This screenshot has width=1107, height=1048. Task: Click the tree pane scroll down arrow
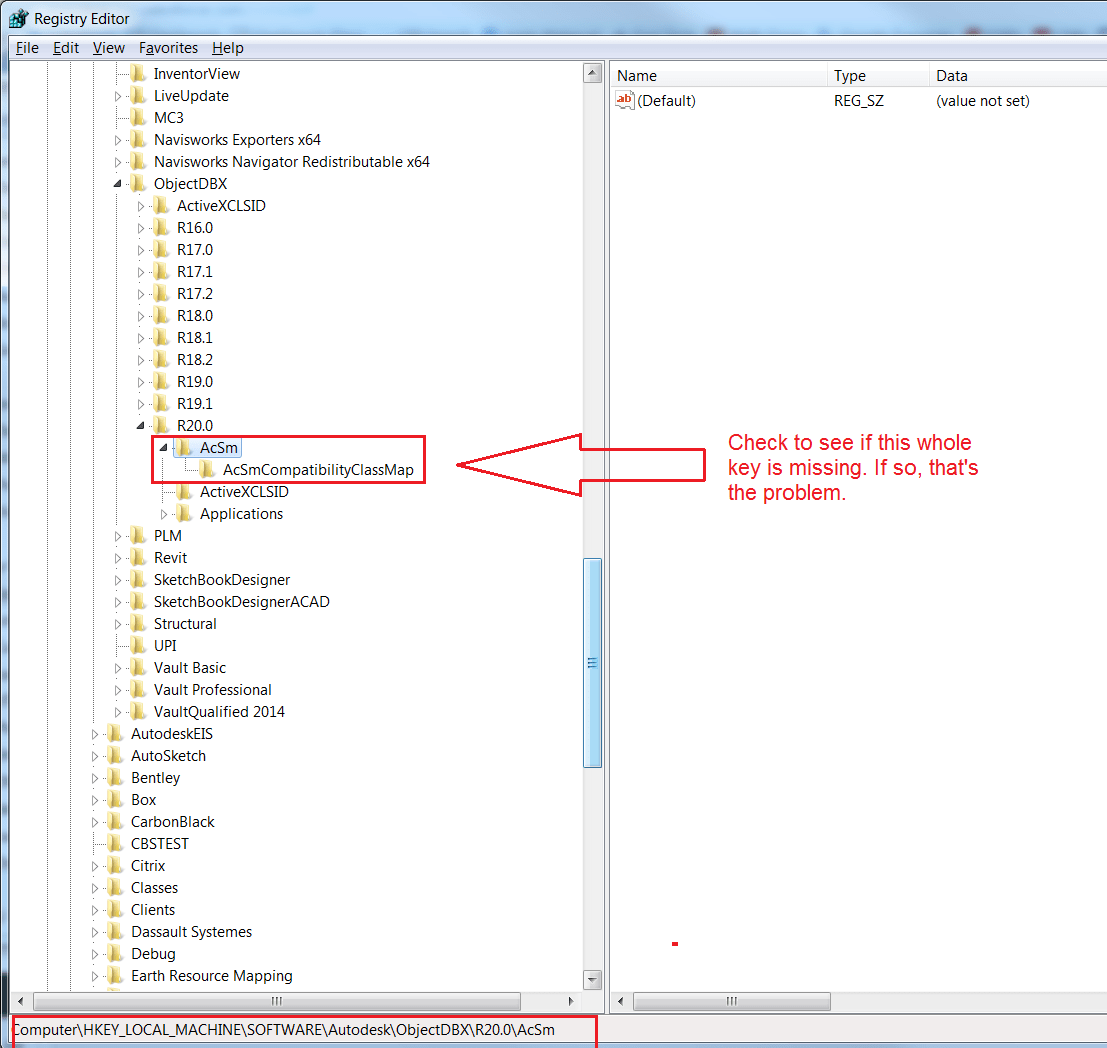click(592, 979)
